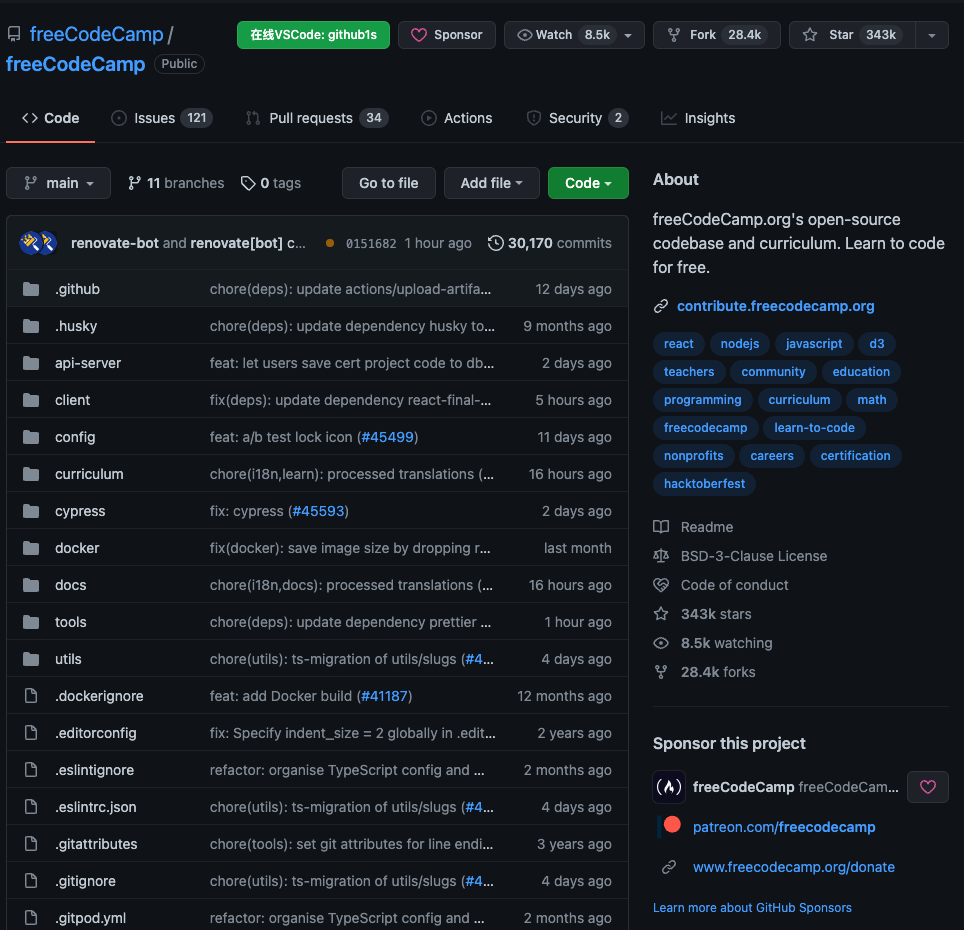Click the .github folder icon

point(31,289)
